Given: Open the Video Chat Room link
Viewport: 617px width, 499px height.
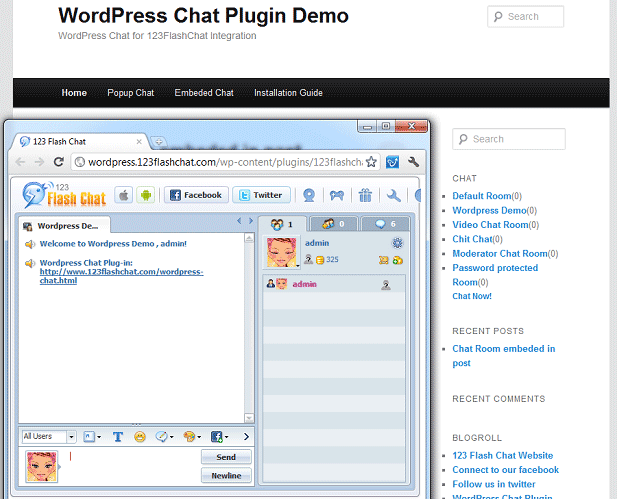Looking at the screenshot, I should [489, 225].
